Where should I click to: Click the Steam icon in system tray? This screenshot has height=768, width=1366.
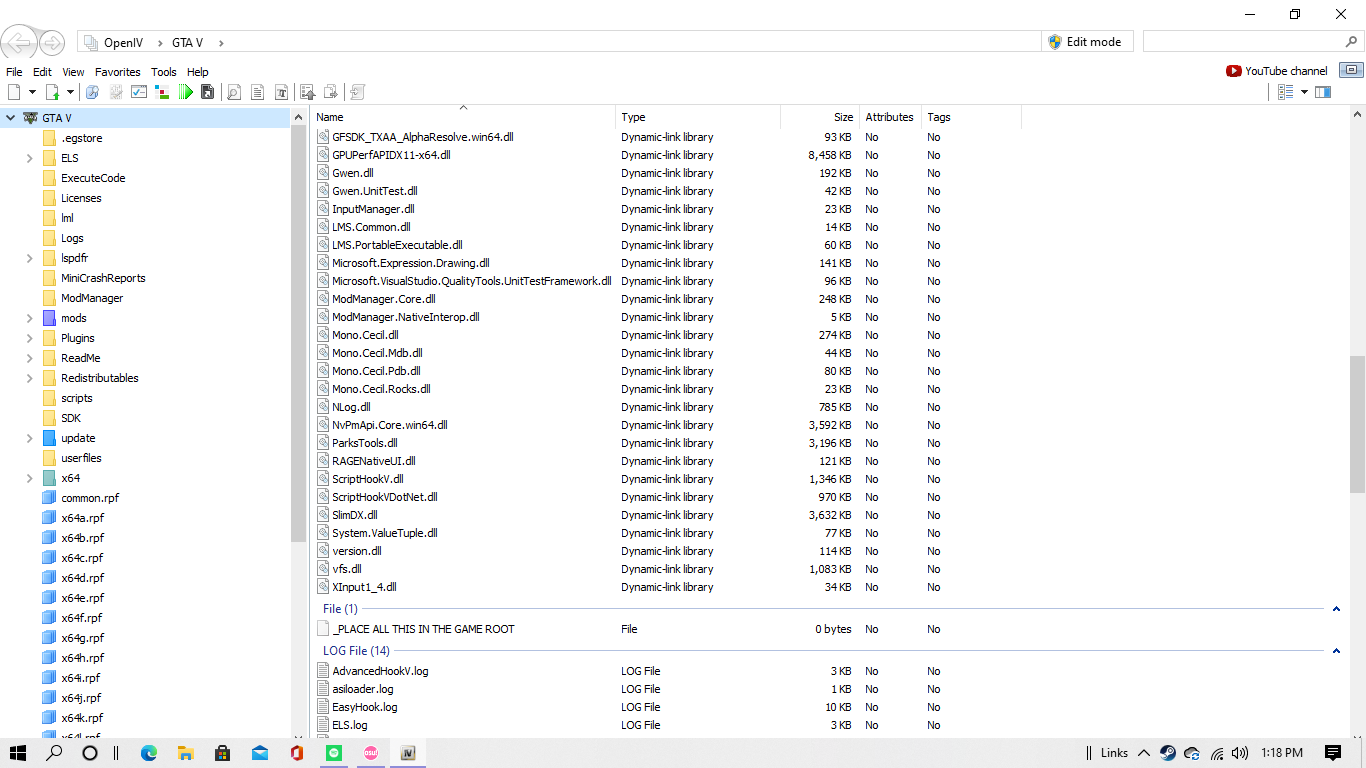[1167, 753]
